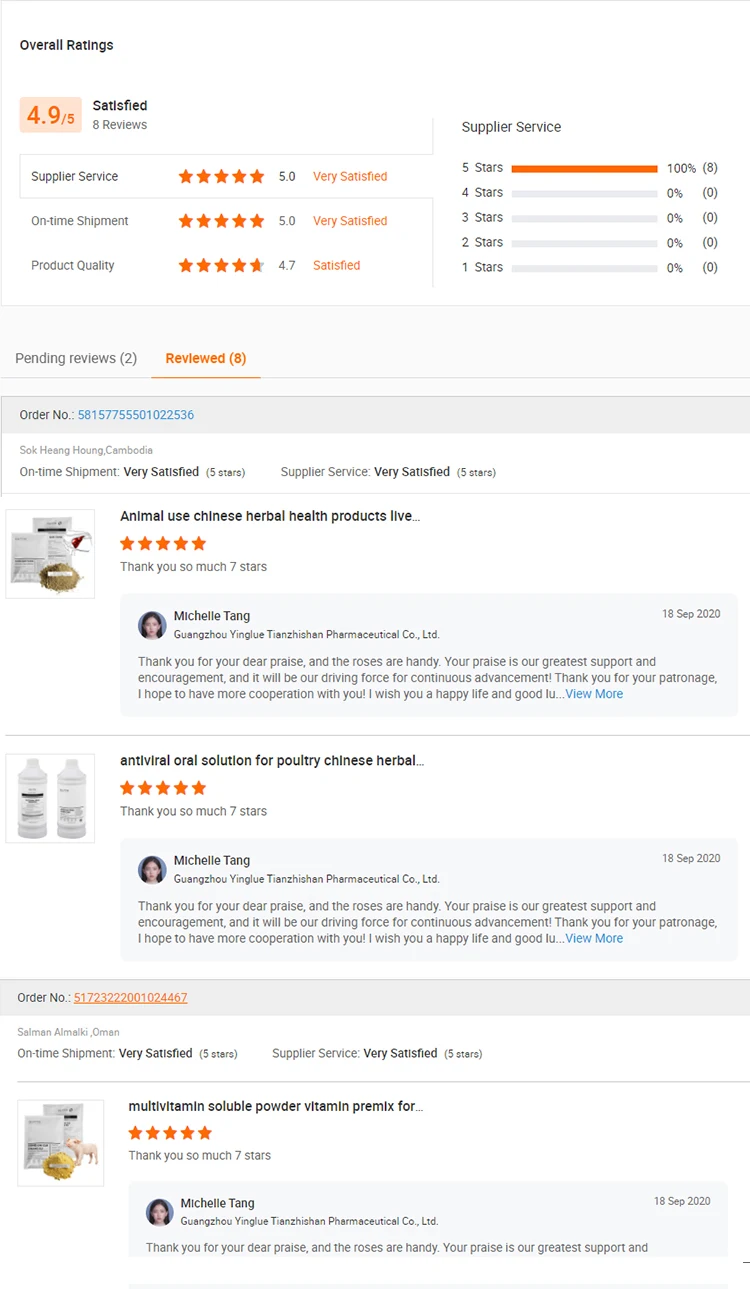The width and height of the screenshot is (750, 1289).
Task: Click the Supplier Service star rating
Action: click(x=221, y=176)
